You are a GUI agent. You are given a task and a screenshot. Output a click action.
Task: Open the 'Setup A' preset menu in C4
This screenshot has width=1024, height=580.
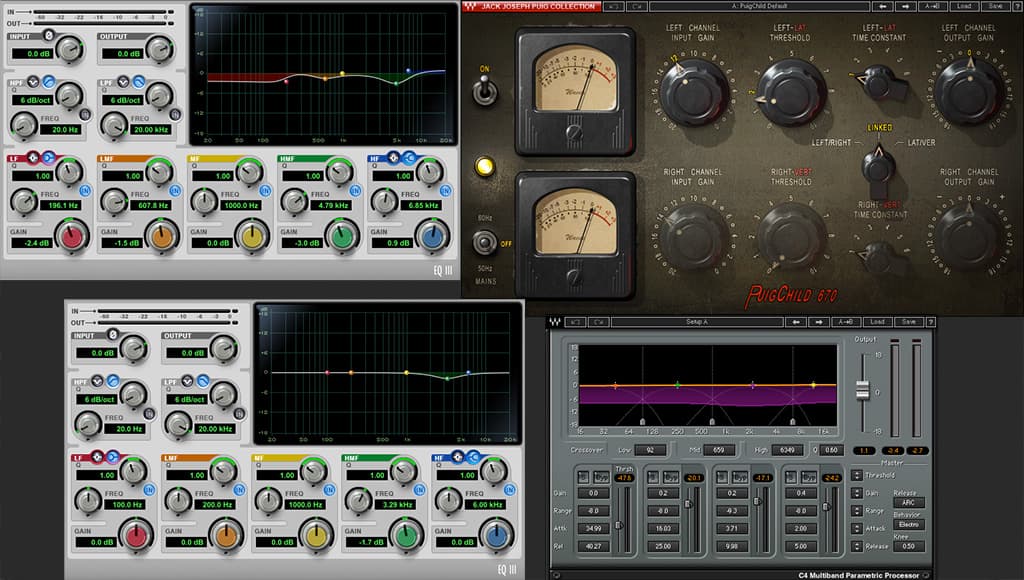pyautogui.click(x=697, y=322)
